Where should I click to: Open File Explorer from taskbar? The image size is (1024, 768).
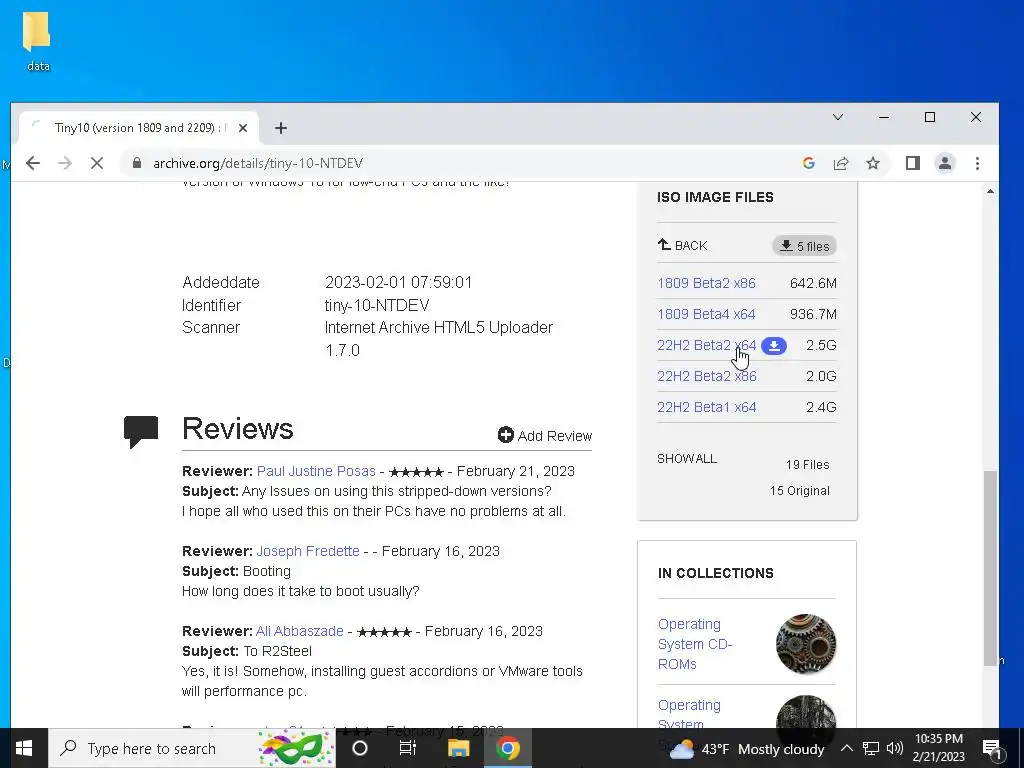point(458,748)
